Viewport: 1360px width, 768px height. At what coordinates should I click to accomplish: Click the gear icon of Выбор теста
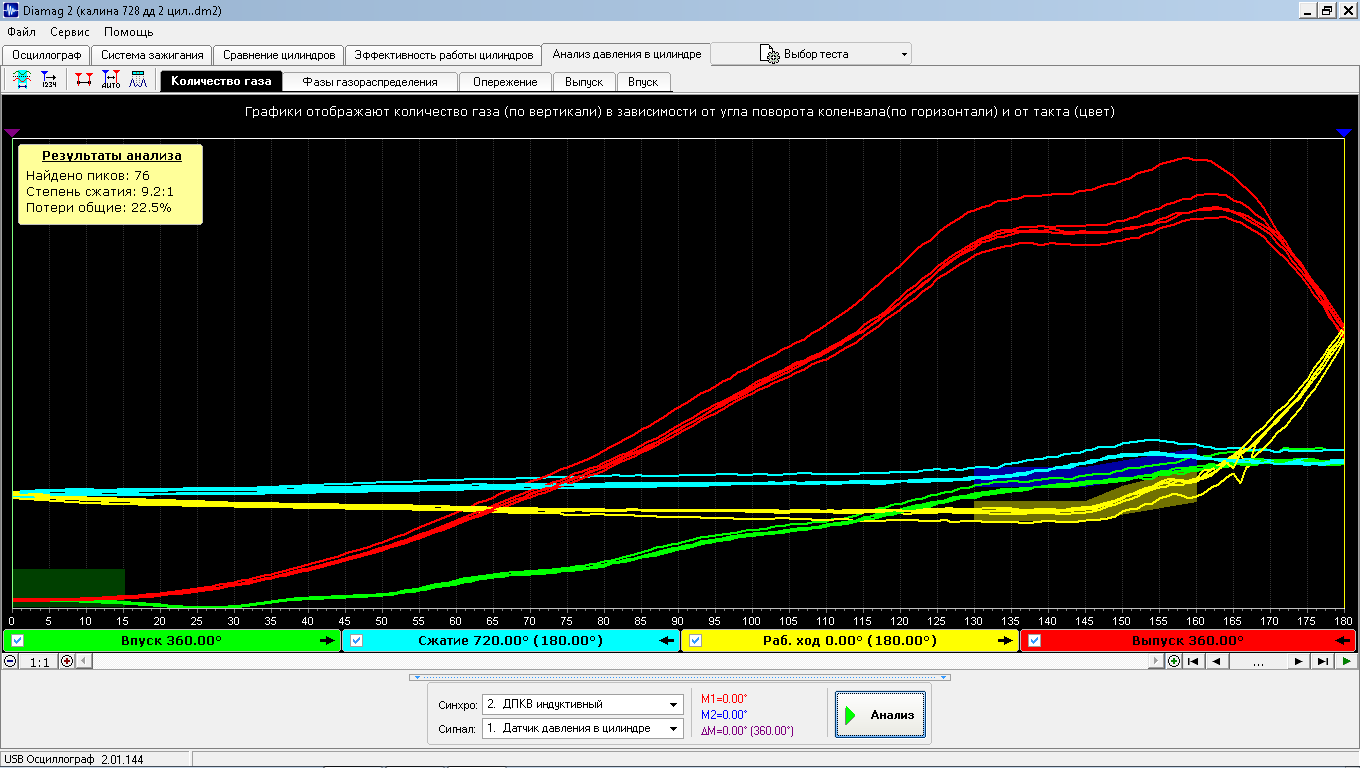pos(769,54)
